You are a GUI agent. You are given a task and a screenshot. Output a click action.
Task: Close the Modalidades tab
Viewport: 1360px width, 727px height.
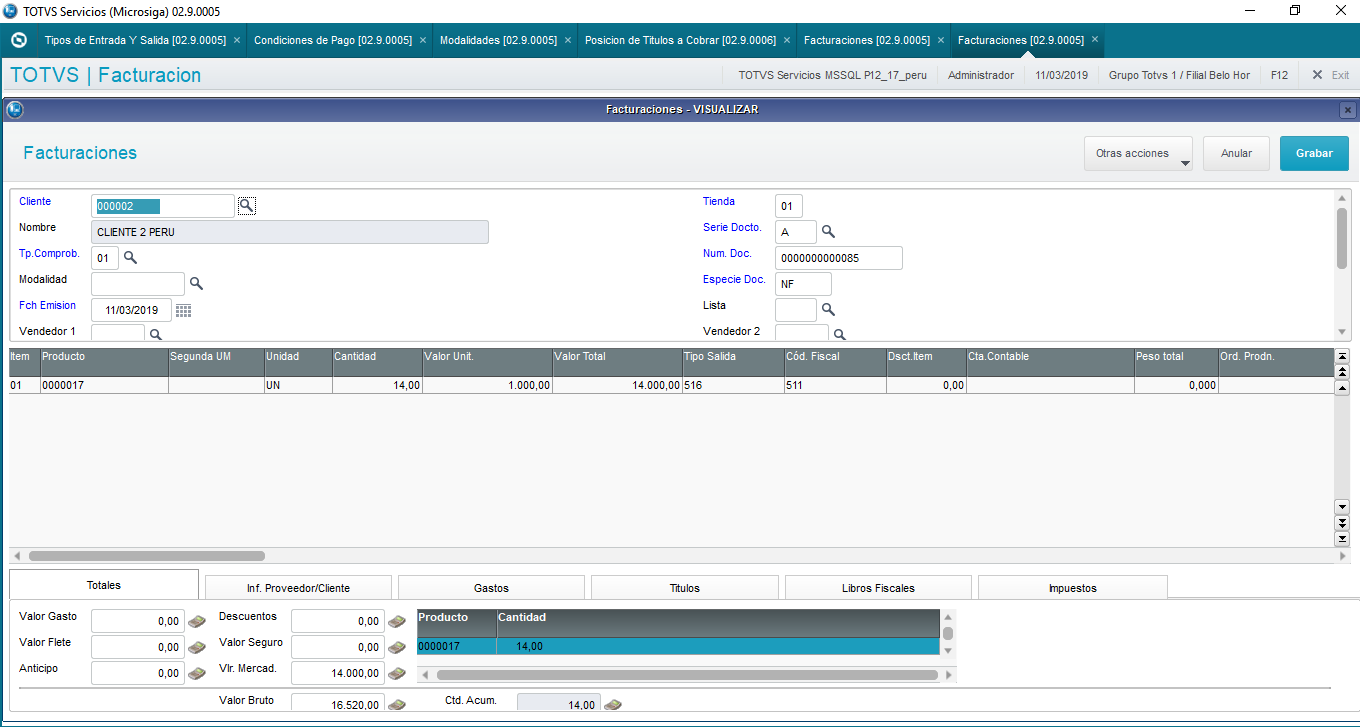(567, 40)
